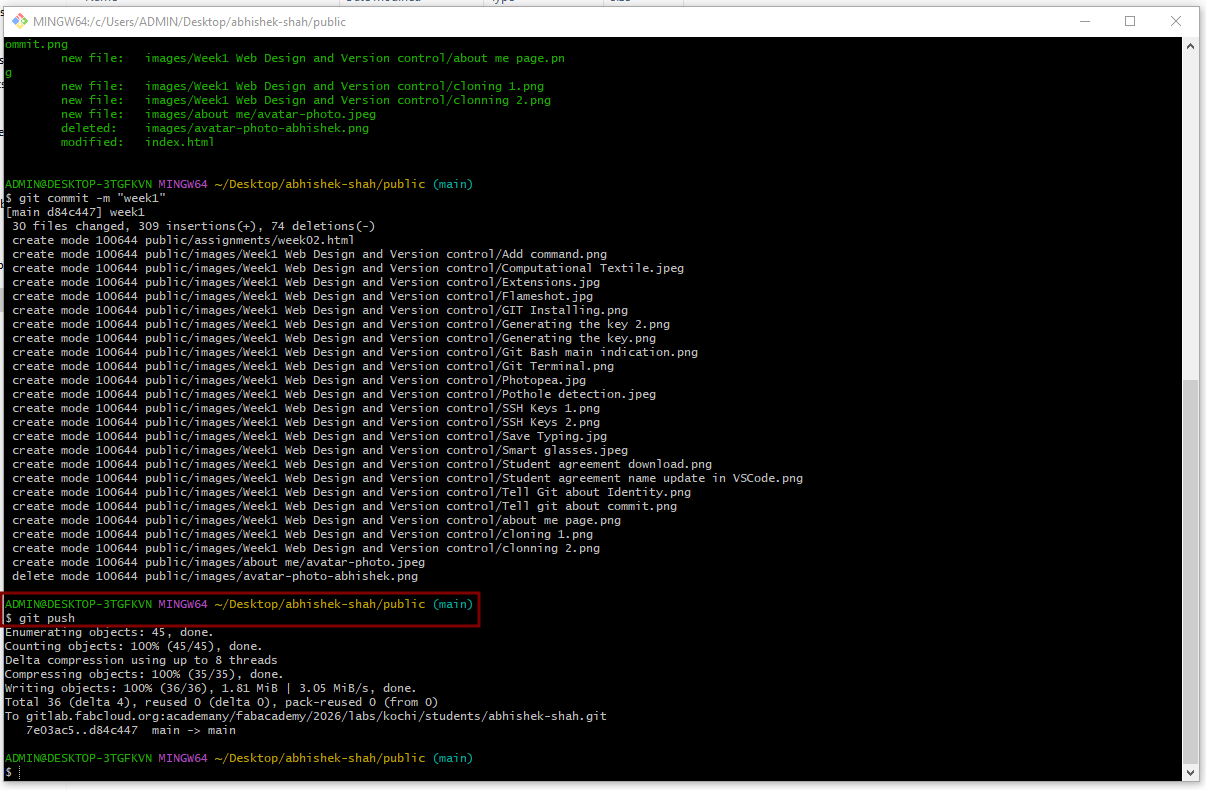
Task: Click the scrollbar up arrow
Action: pyautogui.click(x=1190, y=47)
